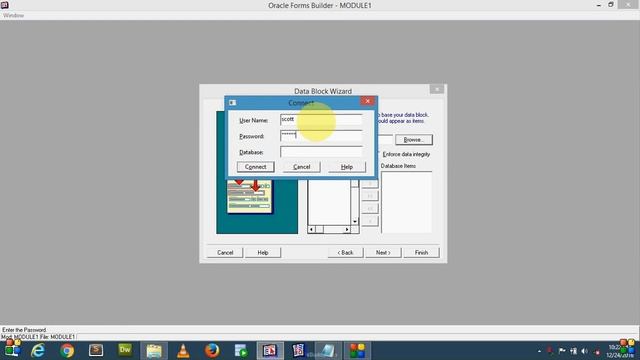Close the Connect dialog with red X
Screen dimensions: 640x360
[367, 101]
